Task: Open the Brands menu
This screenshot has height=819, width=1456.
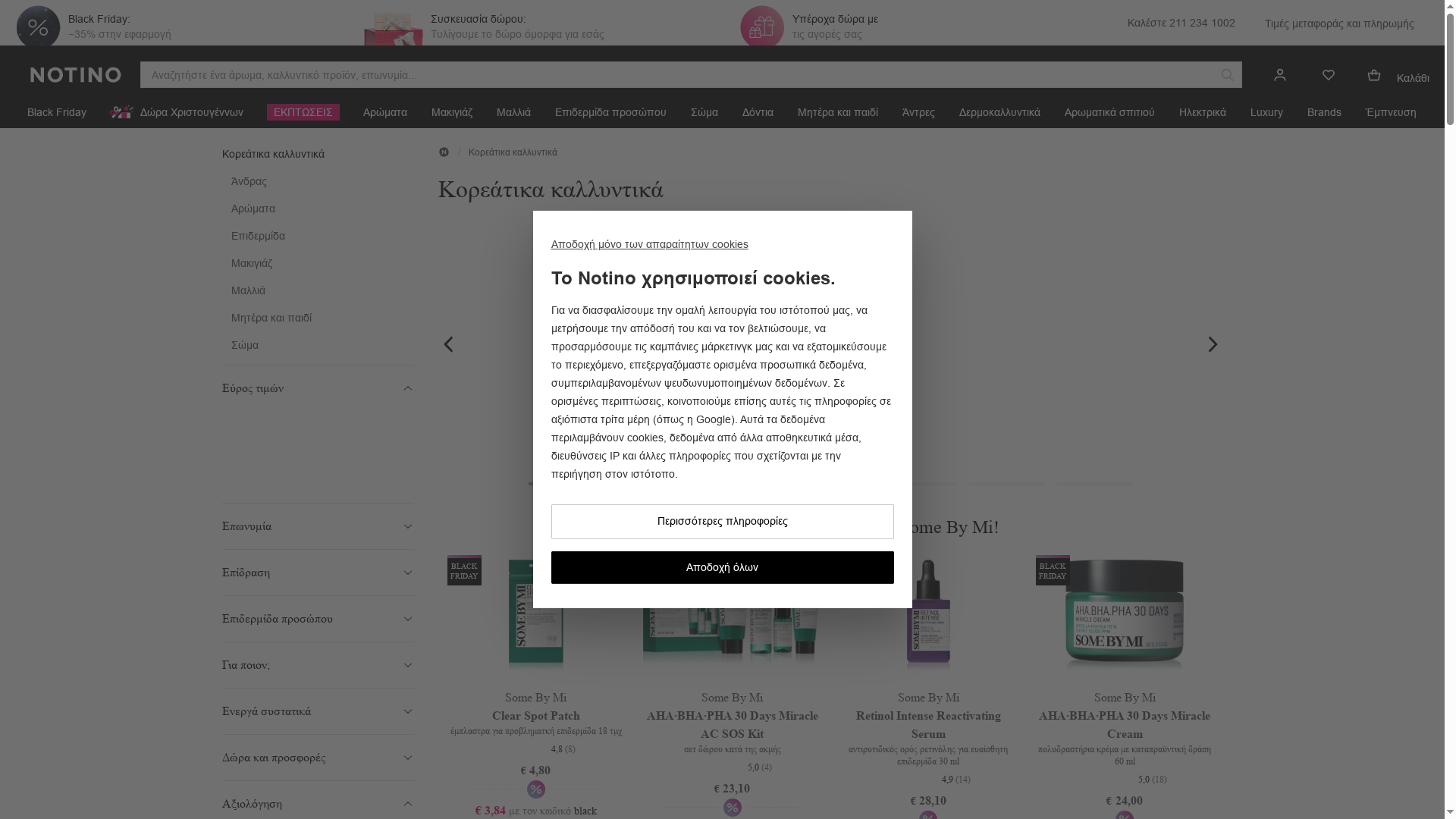Action: click(1324, 112)
